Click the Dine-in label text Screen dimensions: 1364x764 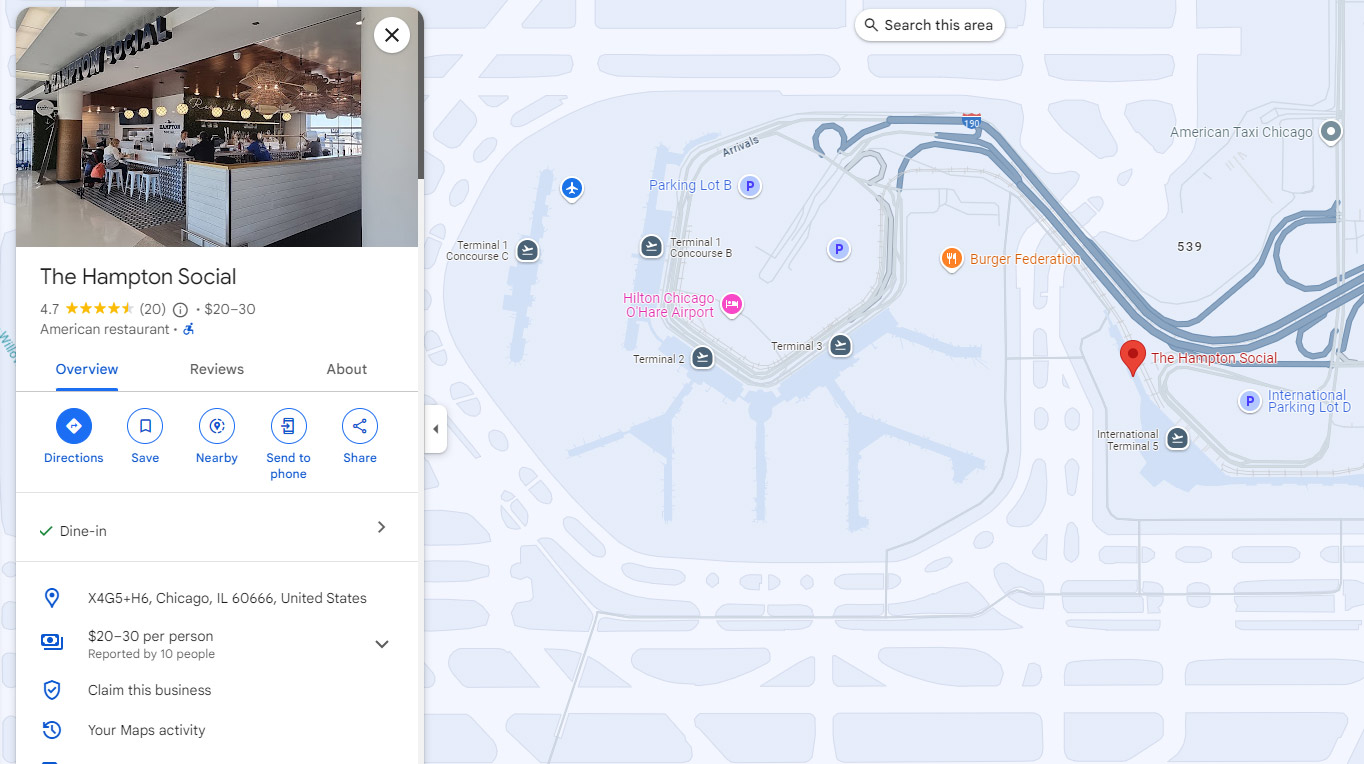point(83,531)
